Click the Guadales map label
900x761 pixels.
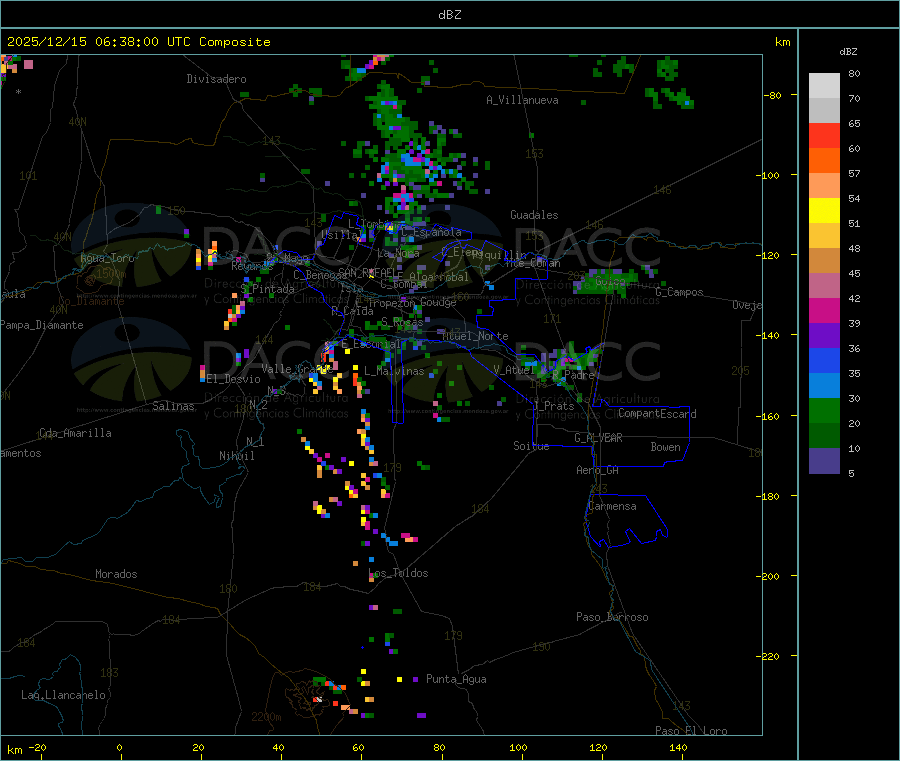(534, 215)
